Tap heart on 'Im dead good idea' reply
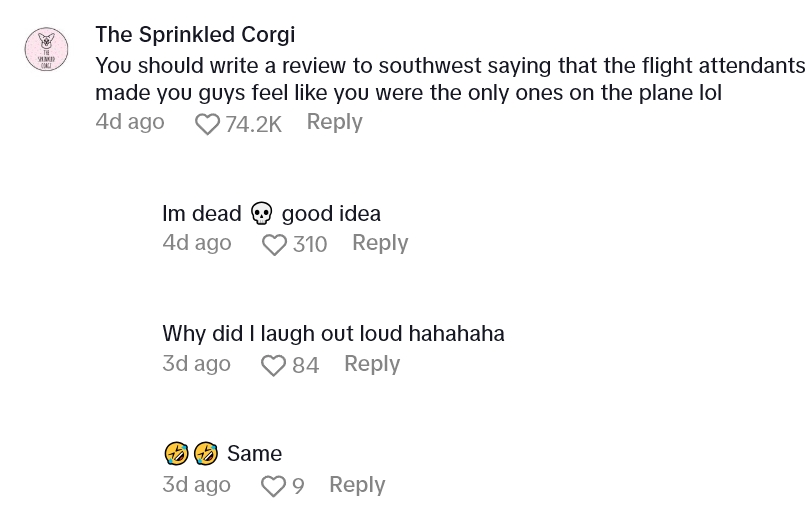 (x=274, y=245)
